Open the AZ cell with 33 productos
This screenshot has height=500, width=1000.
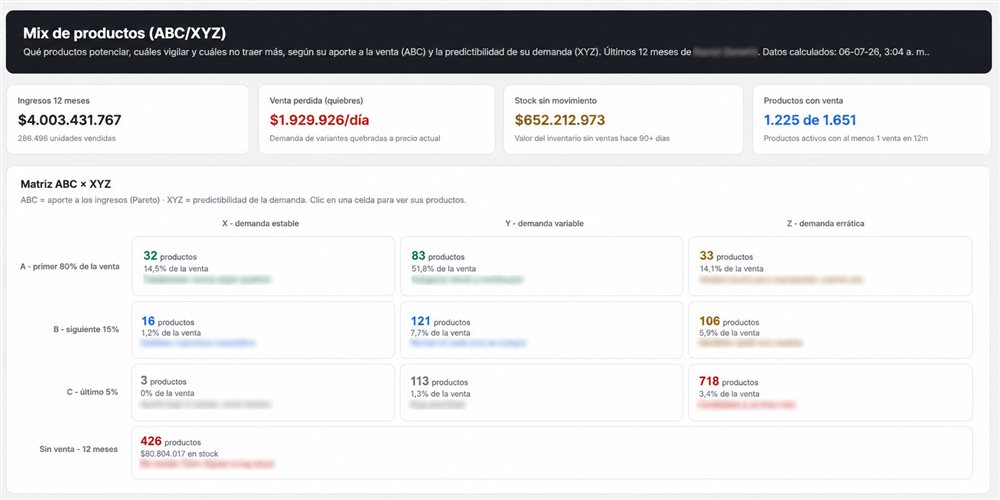(830, 266)
